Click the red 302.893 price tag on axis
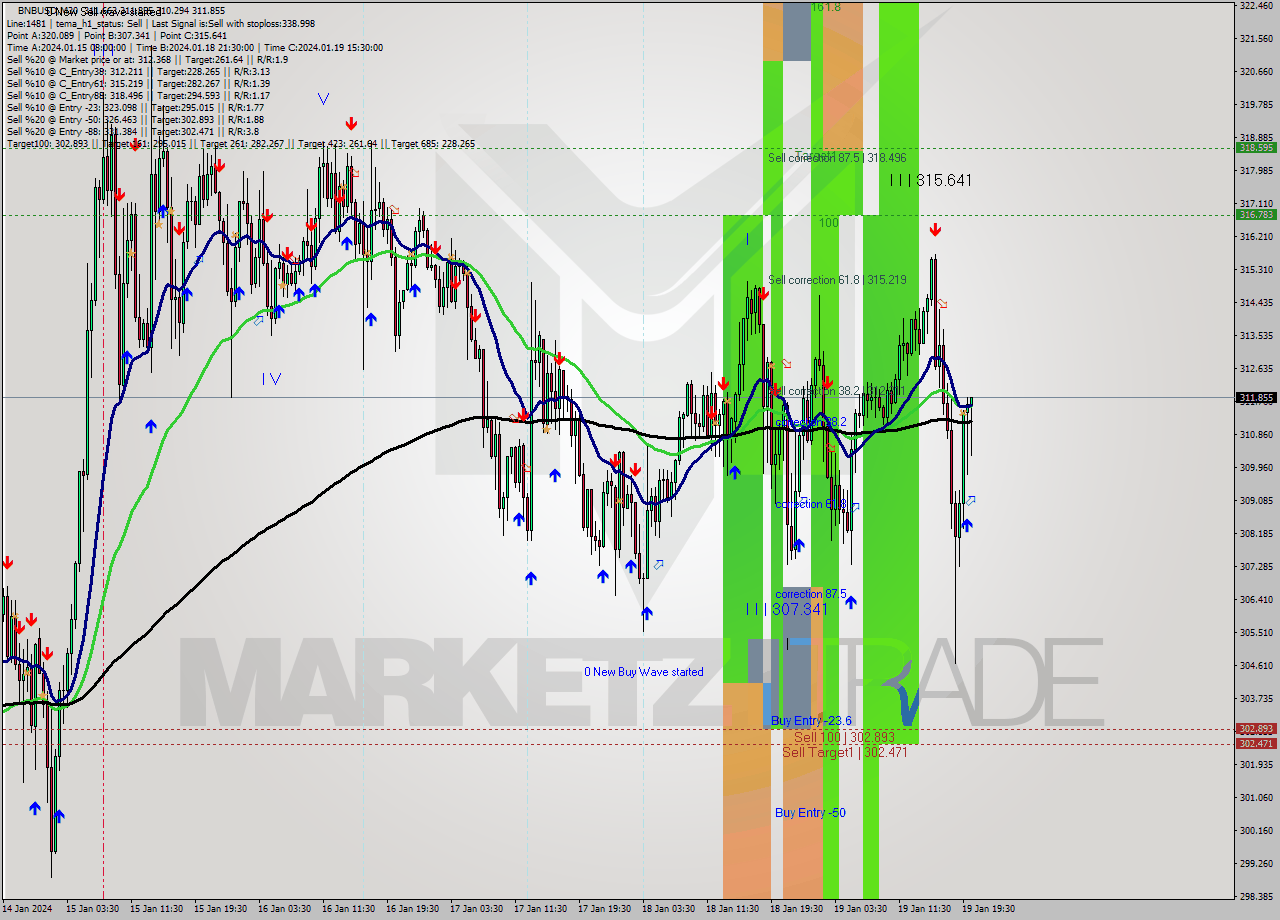The image size is (1280, 920). (x=1256, y=729)
